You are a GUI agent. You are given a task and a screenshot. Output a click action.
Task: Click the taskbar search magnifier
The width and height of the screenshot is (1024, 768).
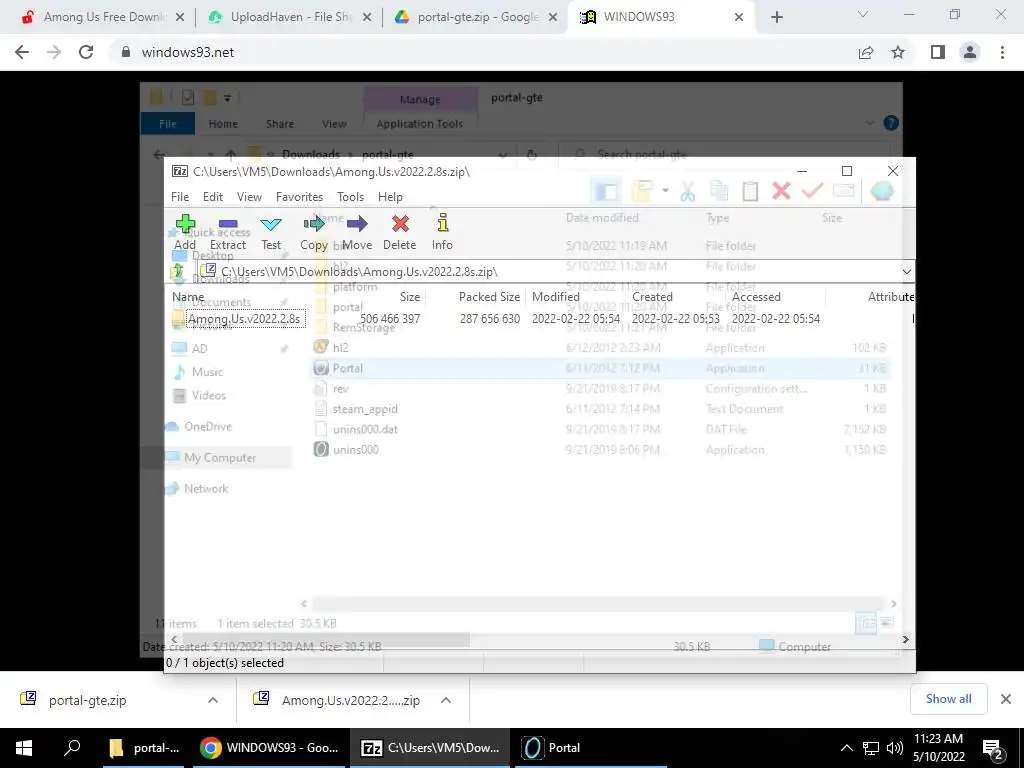coord(72,748)
